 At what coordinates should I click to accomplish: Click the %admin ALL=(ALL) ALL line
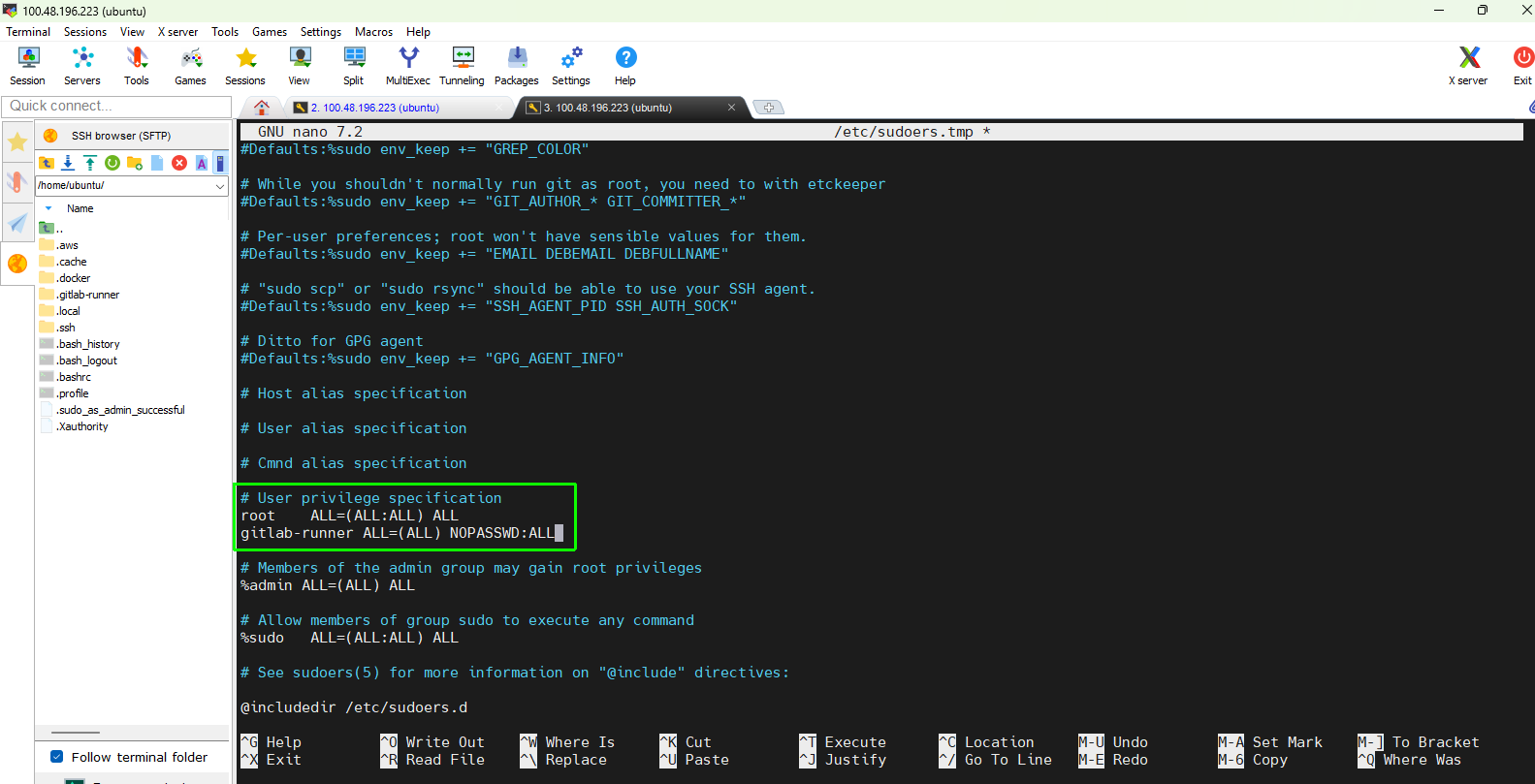(328, 585)
